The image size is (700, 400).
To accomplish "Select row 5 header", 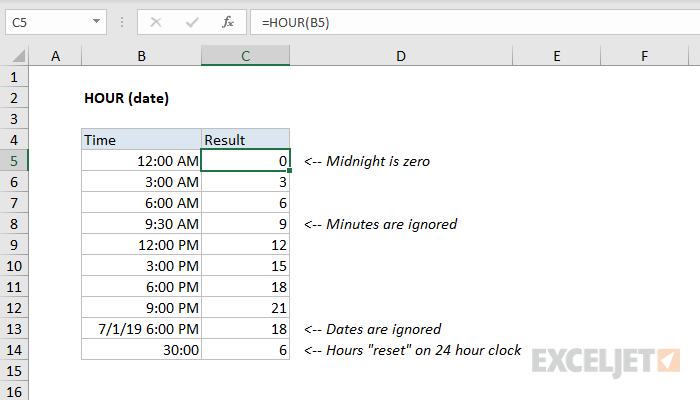I will [x=14, y=161].
